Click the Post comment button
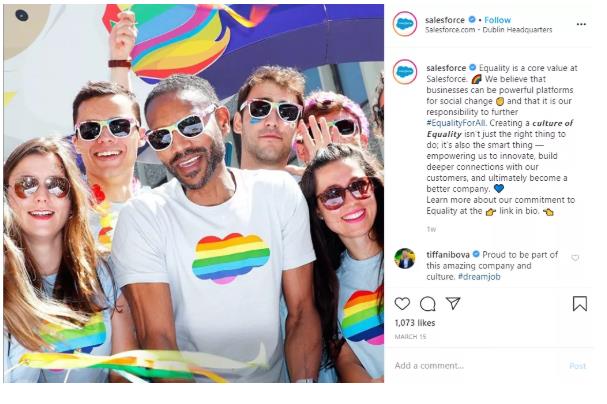This screenshot has width=607, height=404. [578, 366]
